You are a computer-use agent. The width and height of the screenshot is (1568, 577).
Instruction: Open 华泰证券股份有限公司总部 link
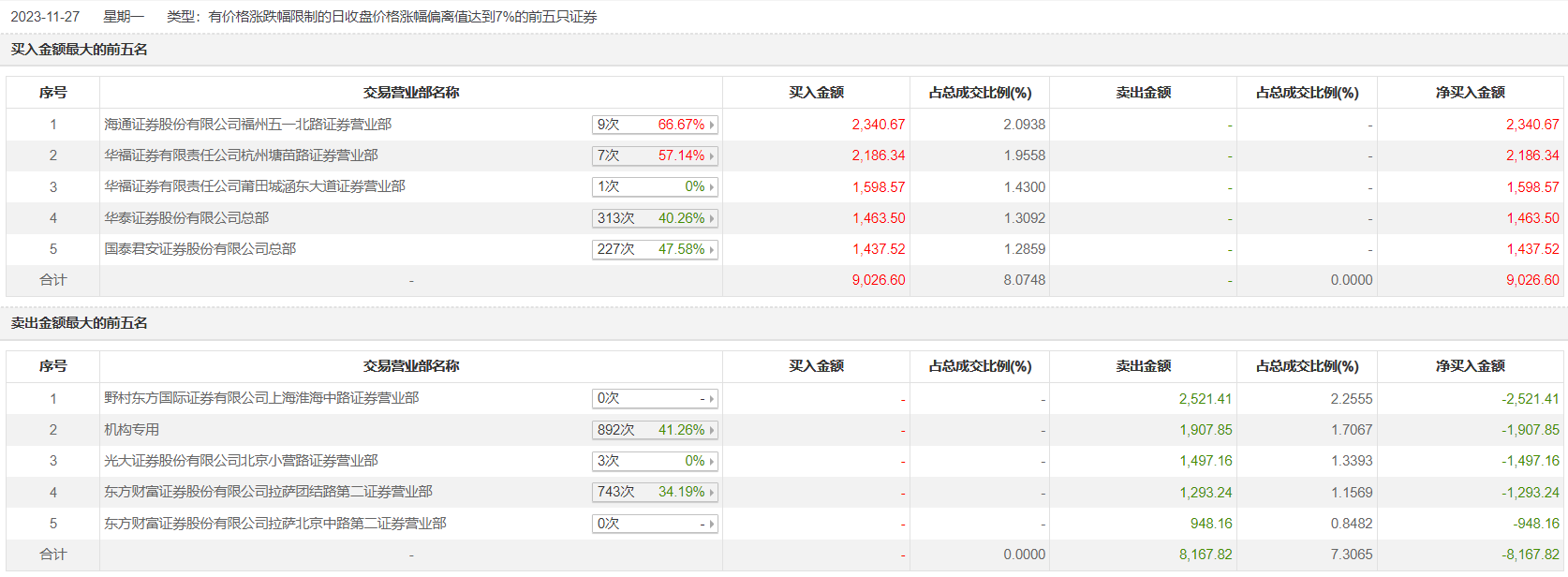point(186,218)
